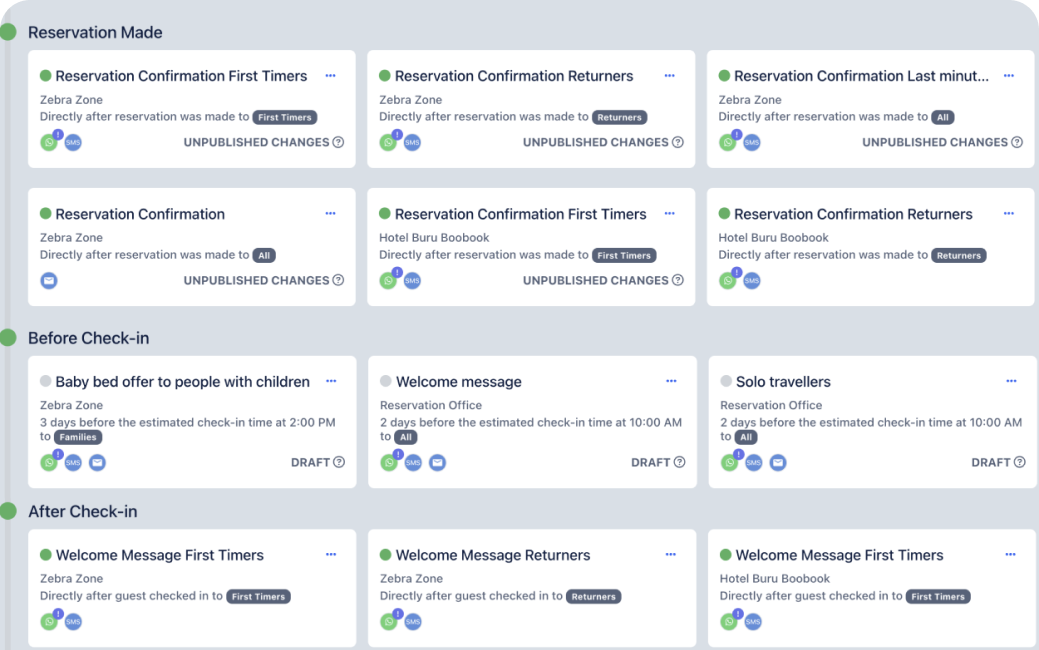Open more options for Welcome message draft card
This screenshot has height=650, width=1039.
(671, 381)
